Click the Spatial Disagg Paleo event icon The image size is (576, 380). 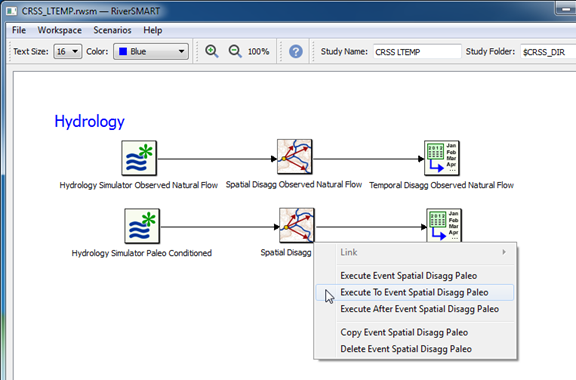(297, 225)
